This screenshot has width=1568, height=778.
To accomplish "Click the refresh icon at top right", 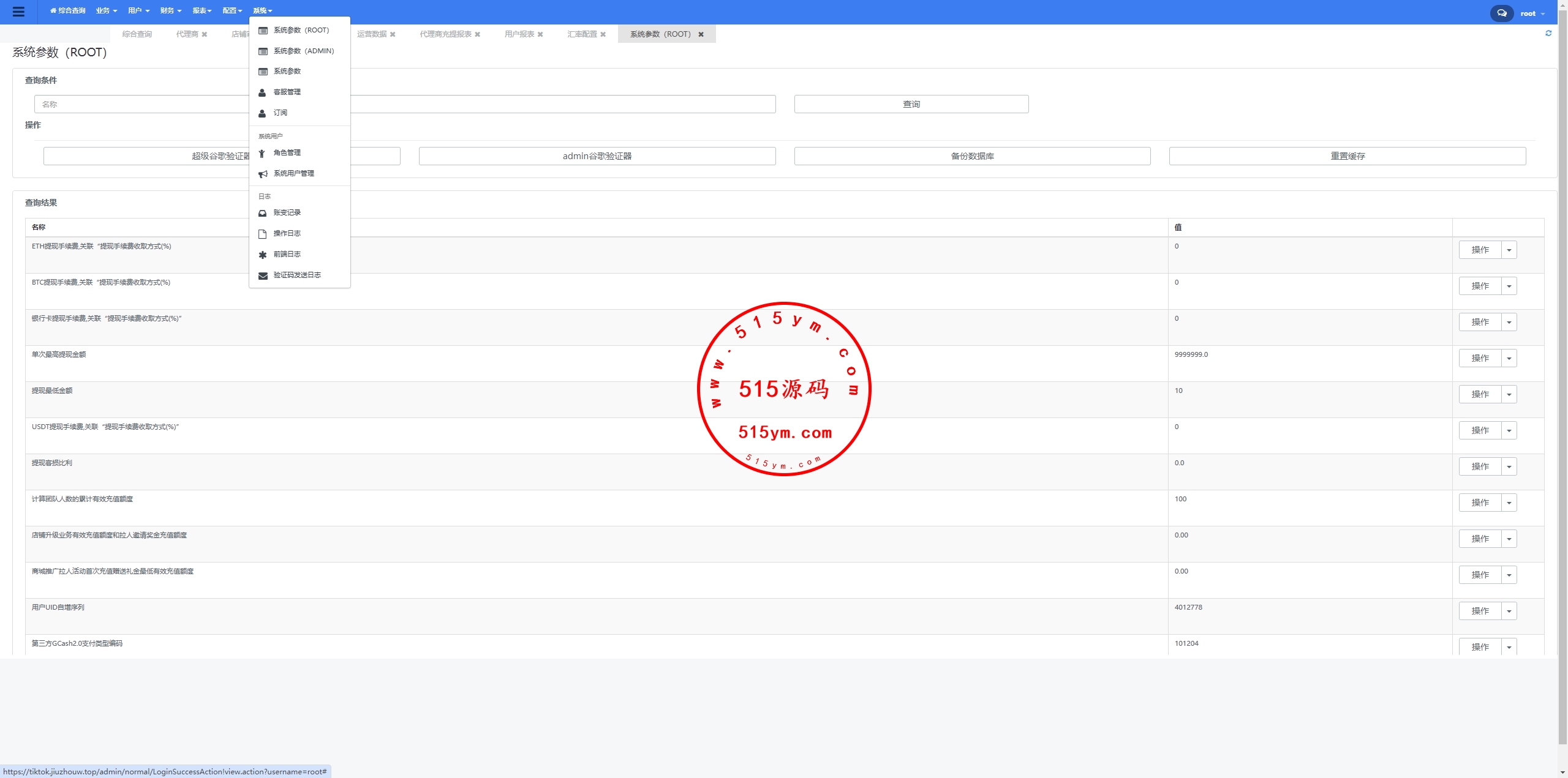I will click(x=1548, y=34).
